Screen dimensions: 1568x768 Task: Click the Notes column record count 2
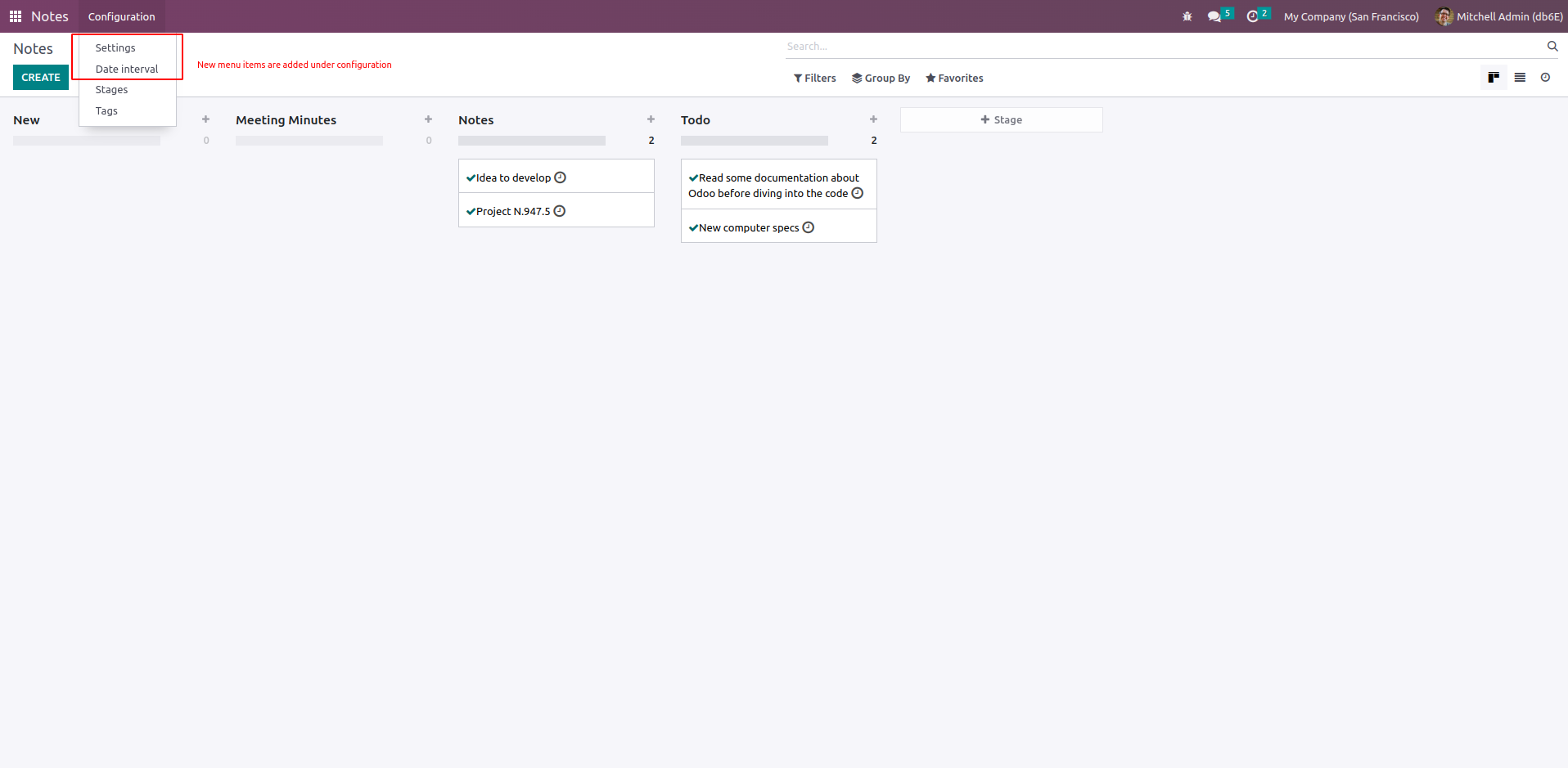pyautogui.click(x=651, y=141)
